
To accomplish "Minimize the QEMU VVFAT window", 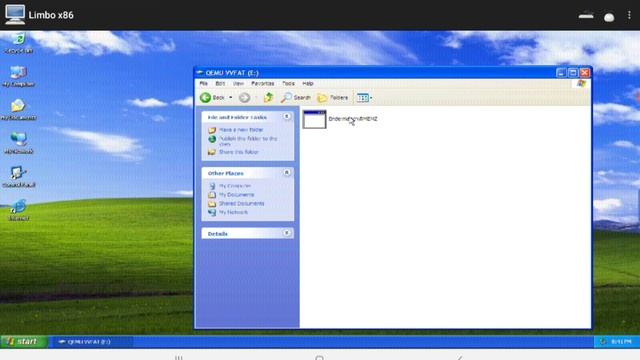I will point(561,73).
